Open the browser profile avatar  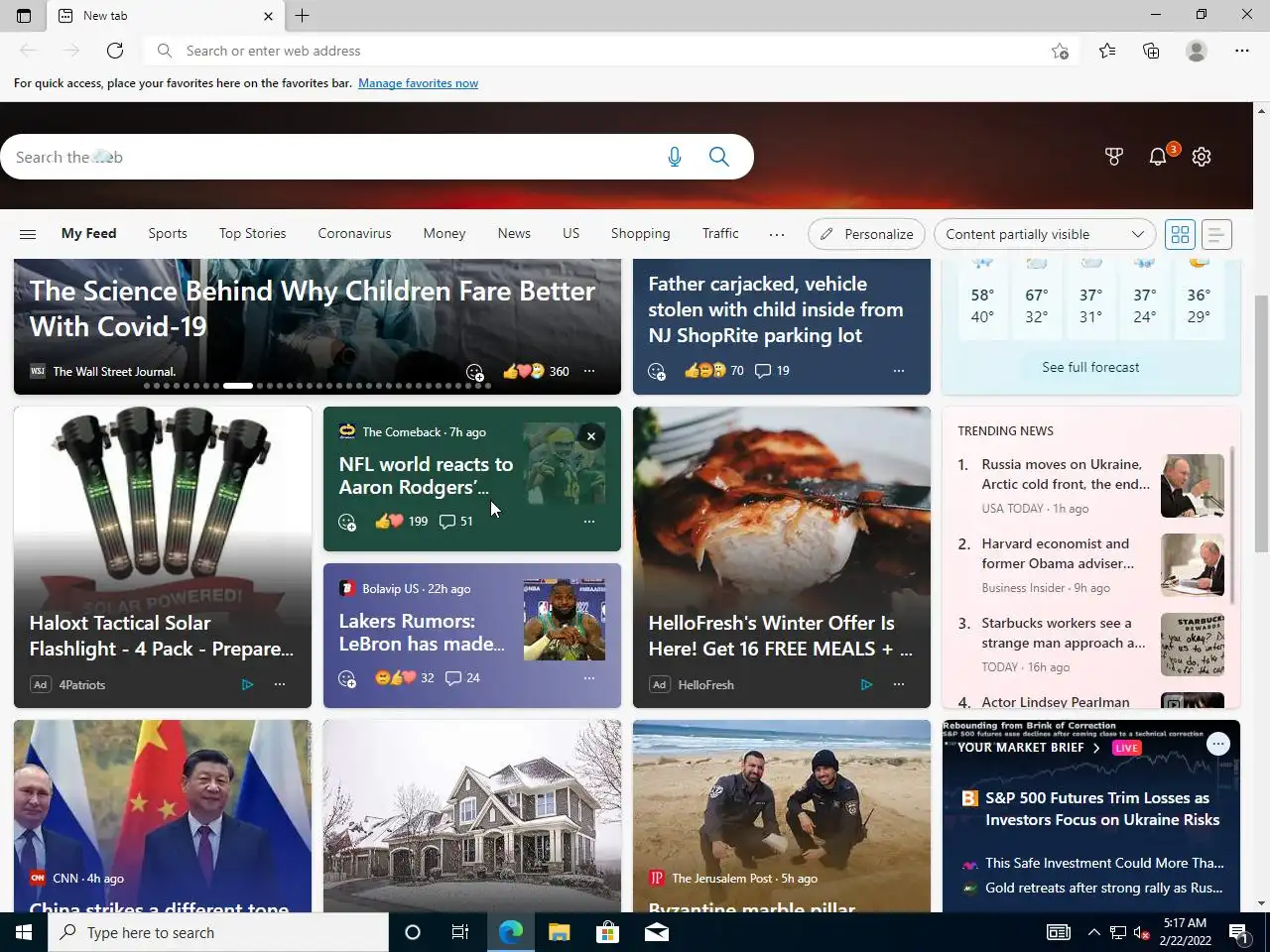pyautogui.click(x=1197, y=51)
